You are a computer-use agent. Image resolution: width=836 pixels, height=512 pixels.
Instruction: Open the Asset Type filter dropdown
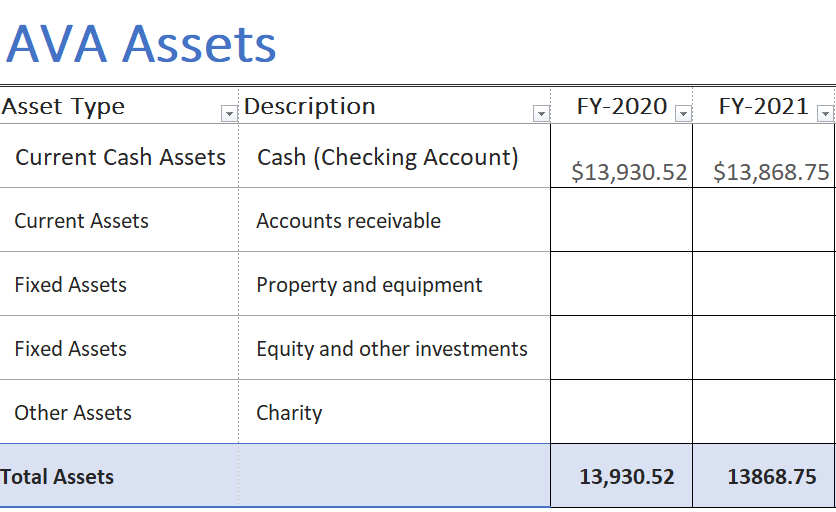click(229, 114)
